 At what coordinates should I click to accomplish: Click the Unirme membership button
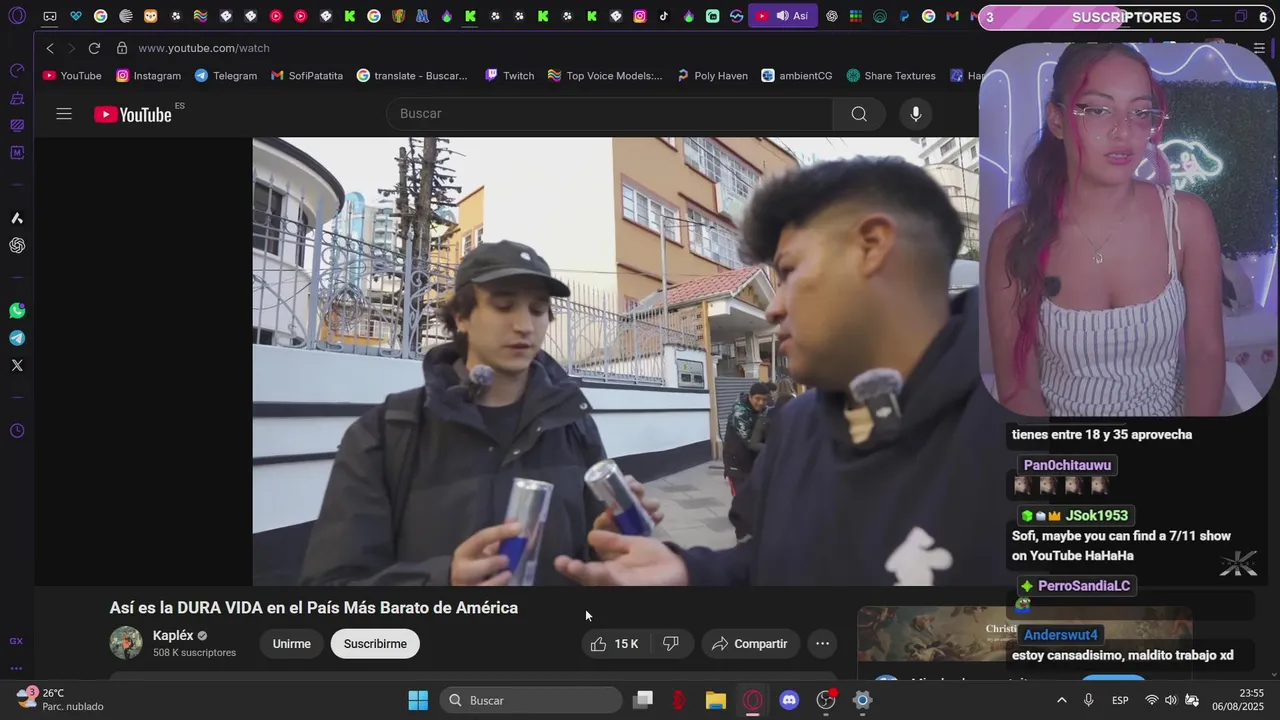tap(291, 644)
